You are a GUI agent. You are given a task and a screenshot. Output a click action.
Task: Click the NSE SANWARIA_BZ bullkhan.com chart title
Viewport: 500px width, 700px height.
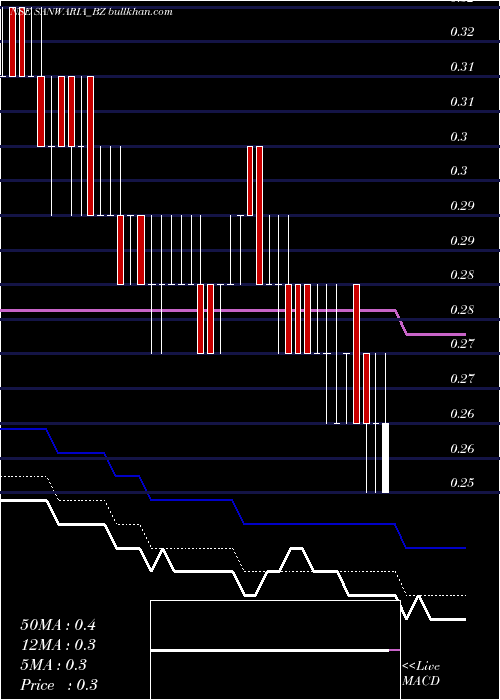tap(91, 12)
